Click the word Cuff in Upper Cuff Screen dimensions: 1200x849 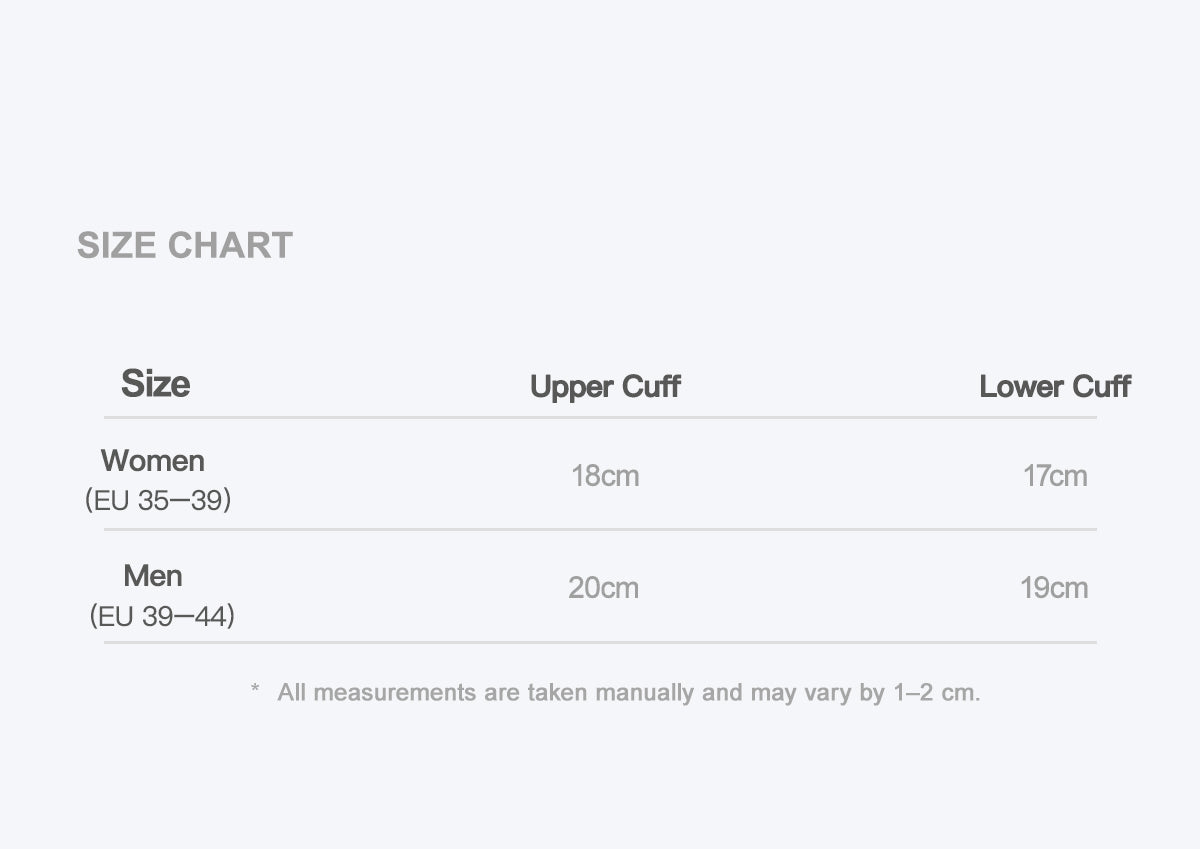click(651, 386)
